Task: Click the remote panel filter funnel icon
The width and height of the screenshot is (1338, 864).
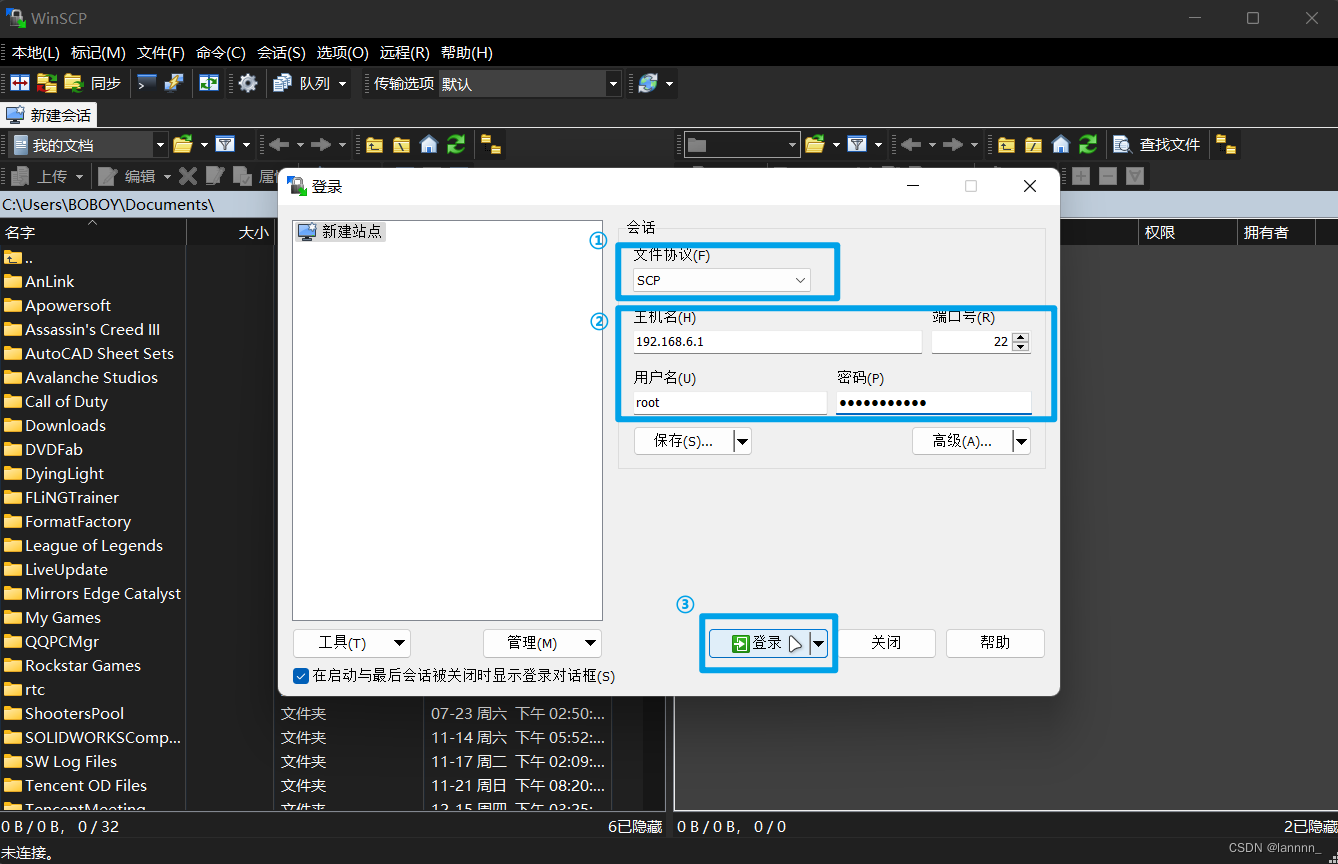Action: click(857, 145)
